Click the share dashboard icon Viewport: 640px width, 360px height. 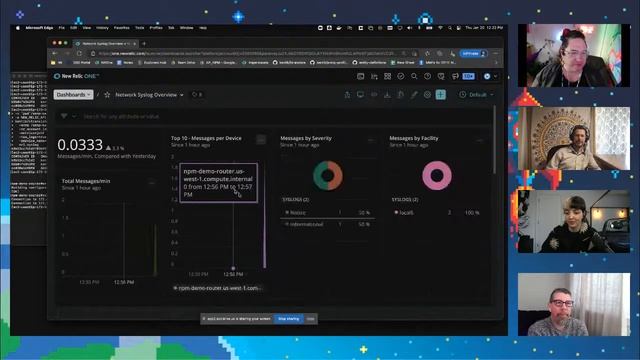click(x=347, y=95)
